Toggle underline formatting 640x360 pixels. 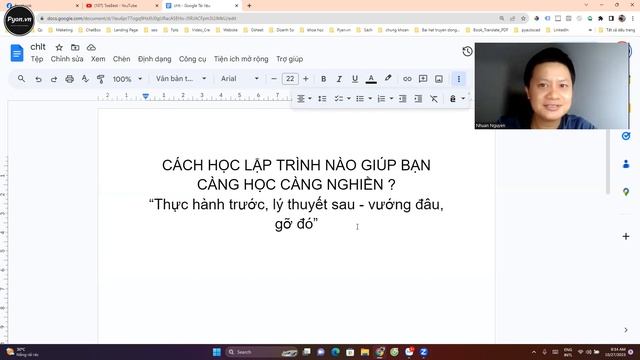point(355,79)
